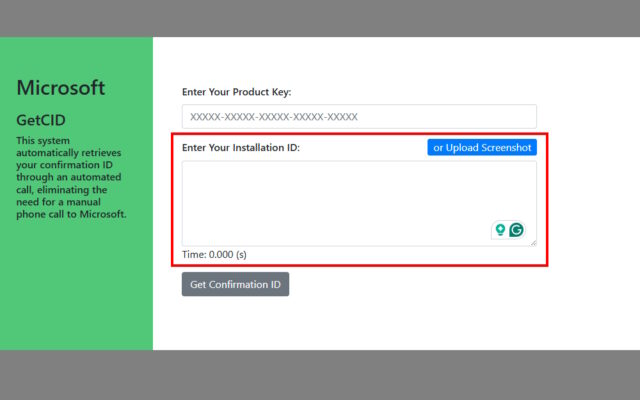Select the GetCID title text
Screen dimensions: 640x400
[x=41, y=120]
